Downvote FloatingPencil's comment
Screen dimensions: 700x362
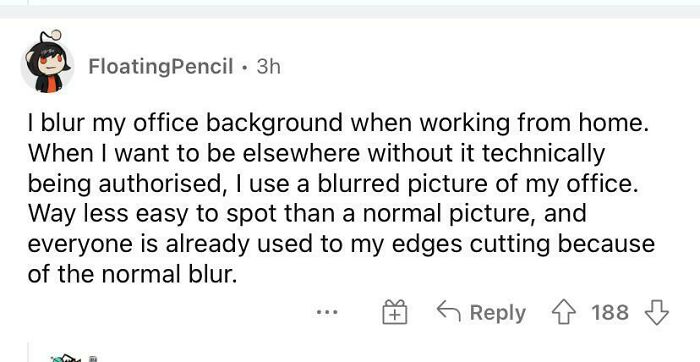pyautogui.click(x=657, y=312)
